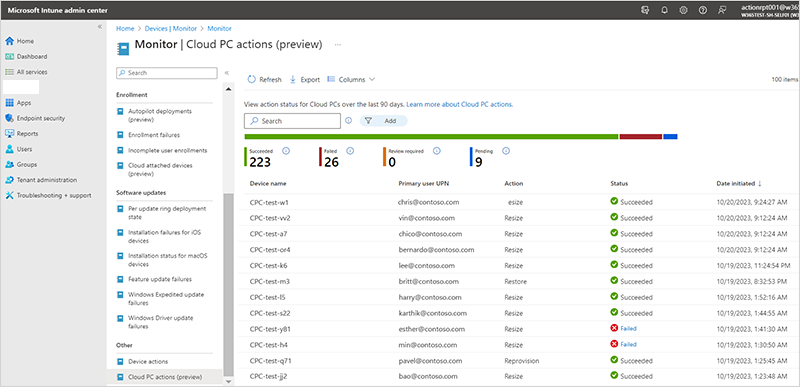Click the Refresh button

click(264, 80)
